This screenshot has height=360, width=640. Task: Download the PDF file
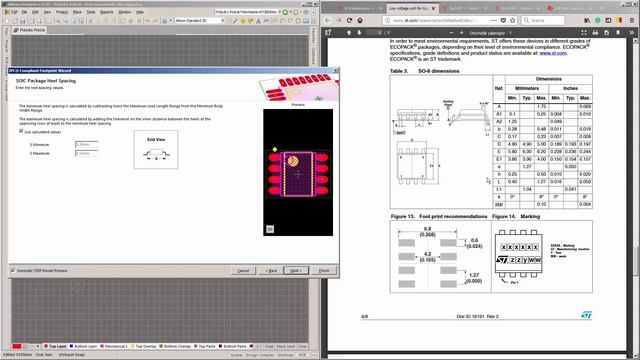click(x=607, y=33)
